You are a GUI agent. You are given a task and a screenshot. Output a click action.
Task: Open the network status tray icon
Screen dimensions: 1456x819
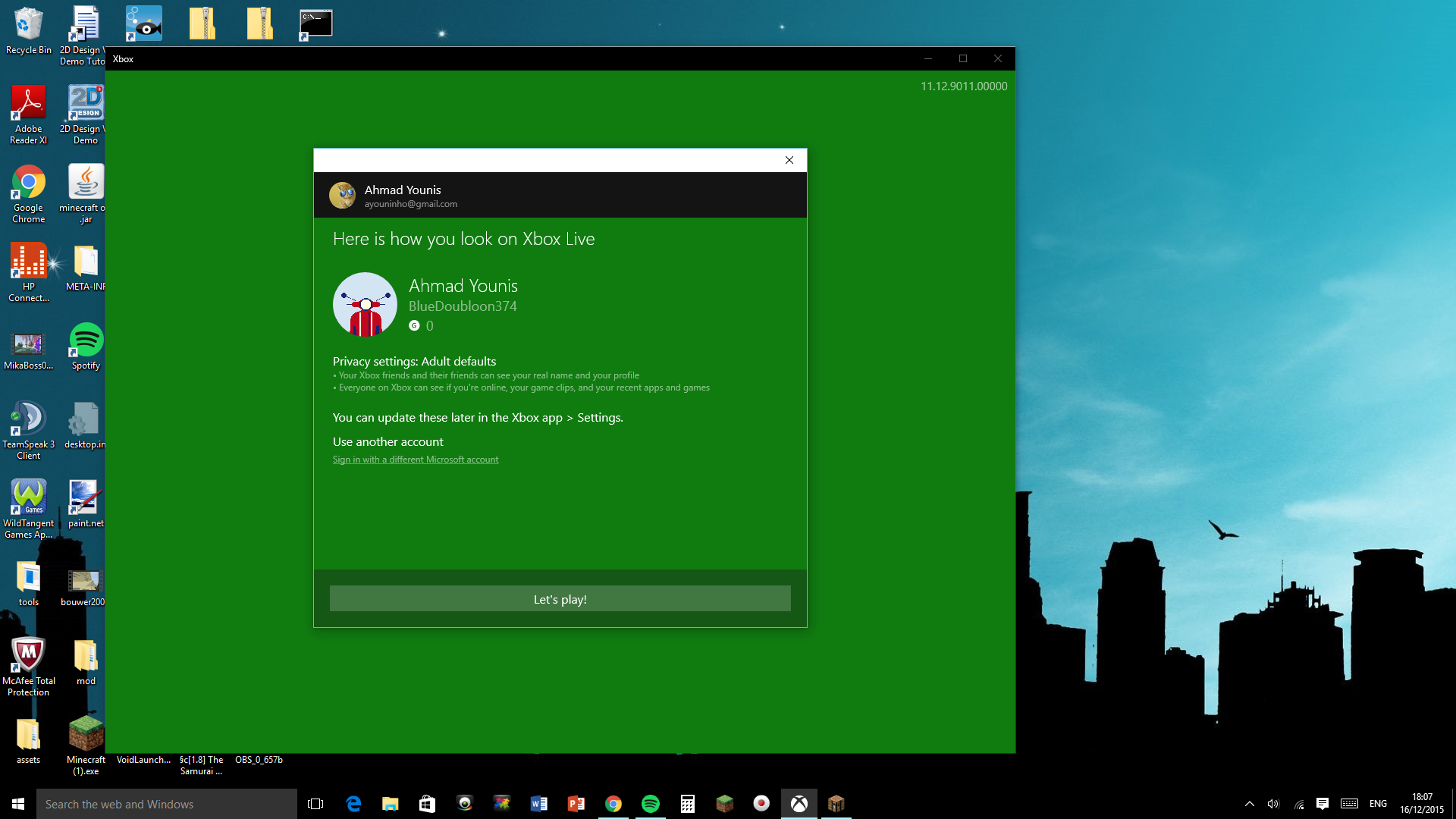1299,804
